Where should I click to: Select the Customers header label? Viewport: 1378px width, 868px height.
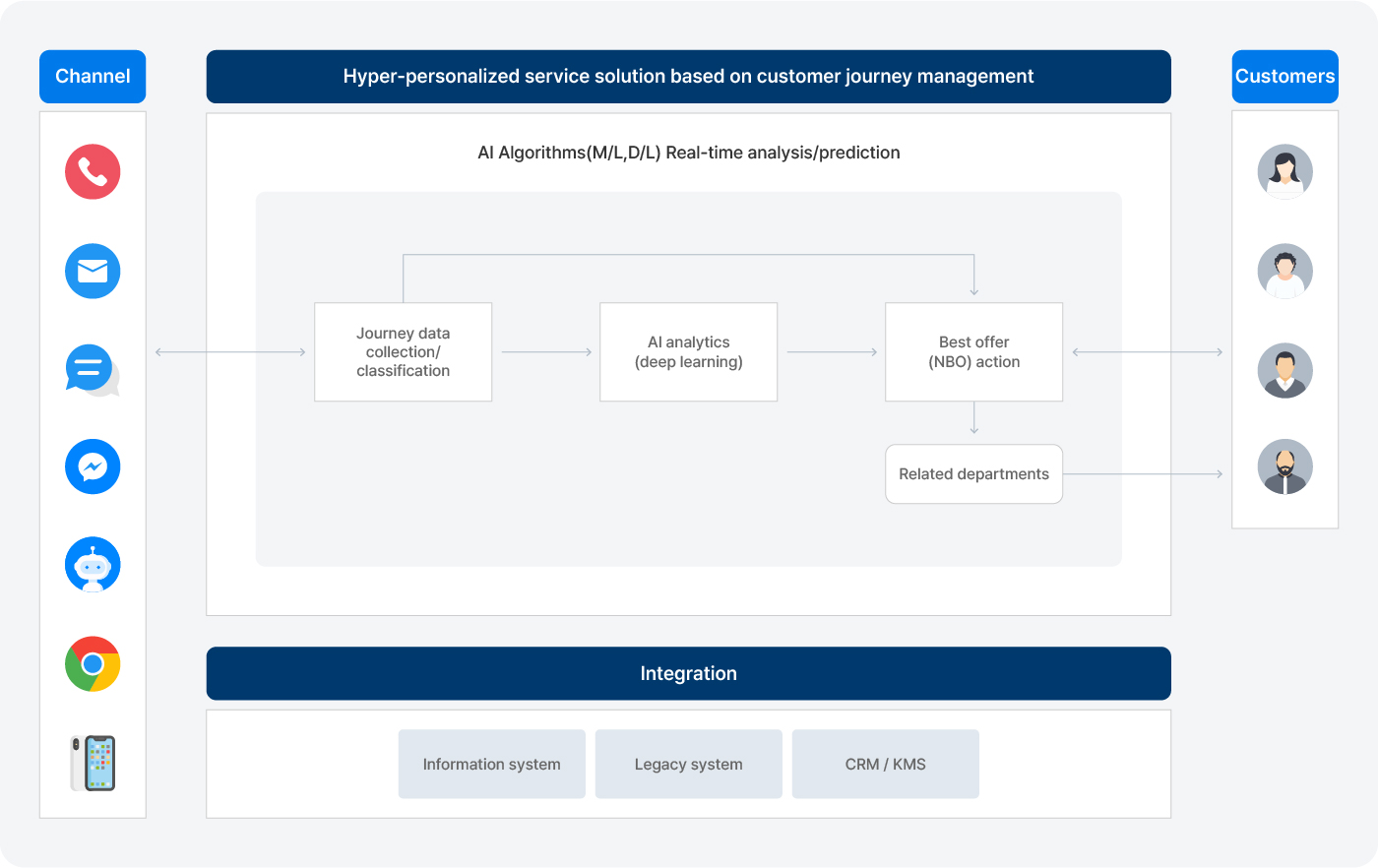(1284, 77)
